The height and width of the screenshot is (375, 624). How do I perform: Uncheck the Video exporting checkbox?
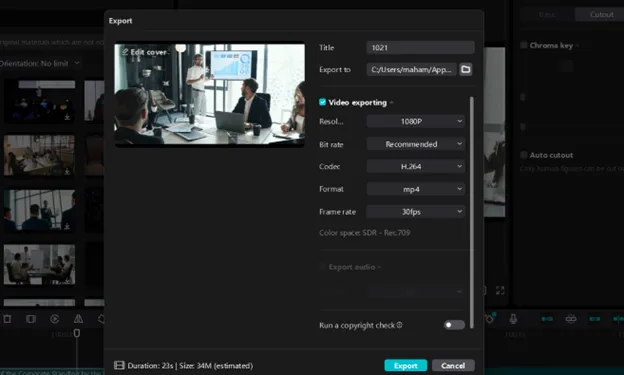coord(323,102)
